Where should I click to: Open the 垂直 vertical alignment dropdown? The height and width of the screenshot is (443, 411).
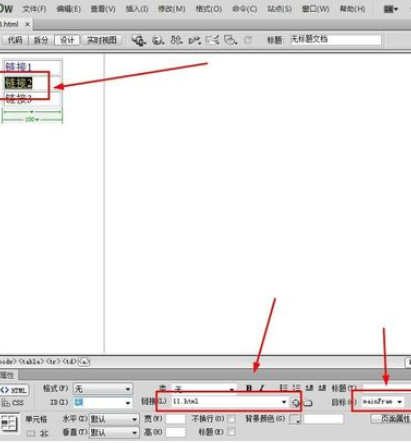tap(114, 433)
